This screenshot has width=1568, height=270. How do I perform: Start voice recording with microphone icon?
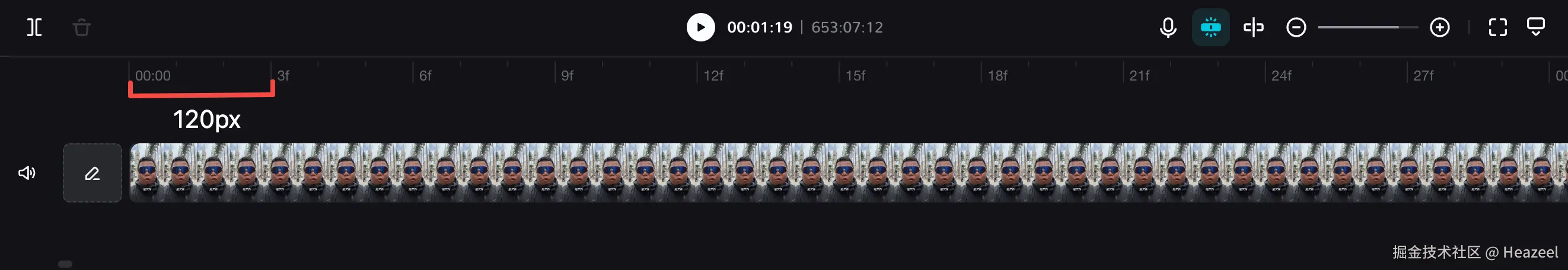tap(1168, 27)
